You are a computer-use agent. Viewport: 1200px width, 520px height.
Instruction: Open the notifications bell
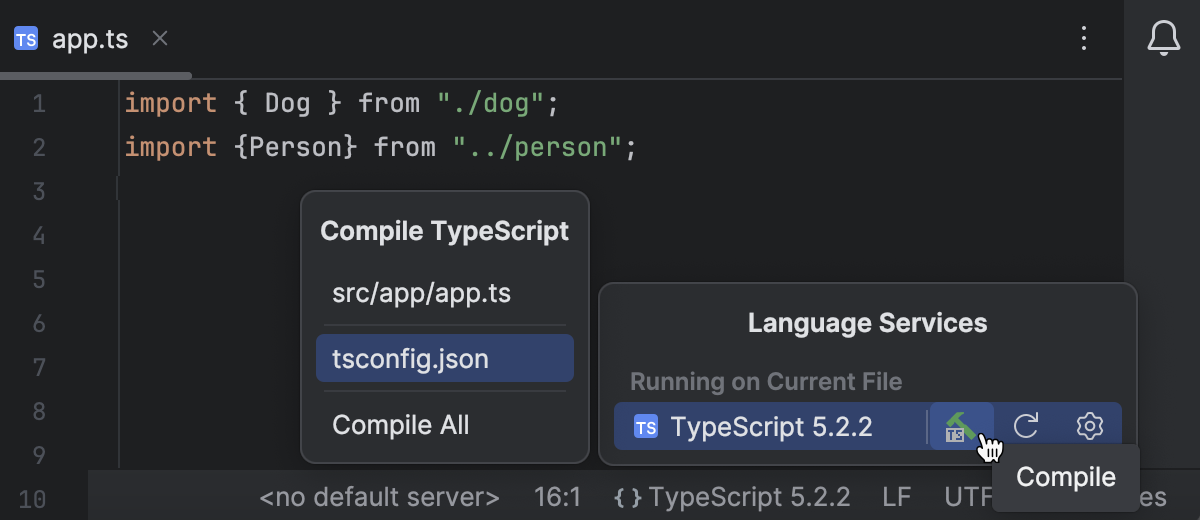pos(1163,39)
